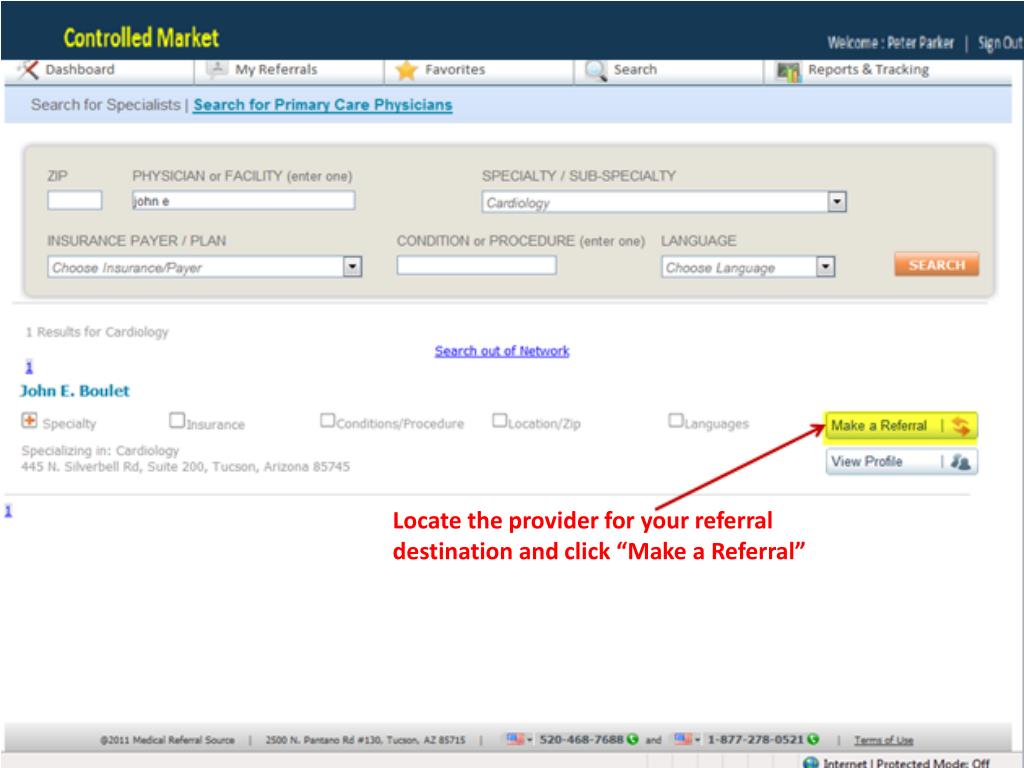Click the Reports & Tracking chart icon
Viewport: 1024px width, 768px height.
point(788,71)
